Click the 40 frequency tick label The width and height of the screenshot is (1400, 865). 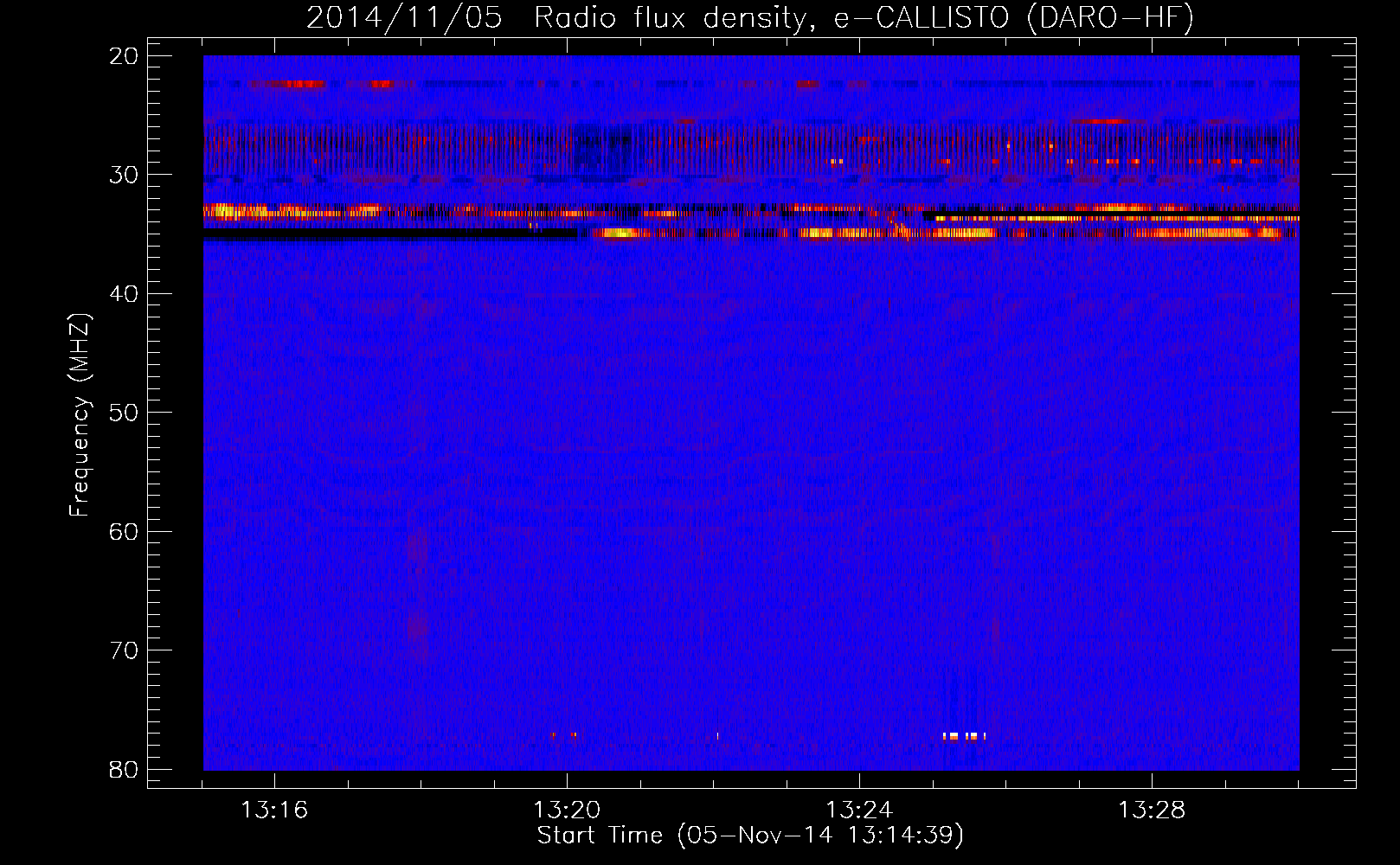coord(124,294)
